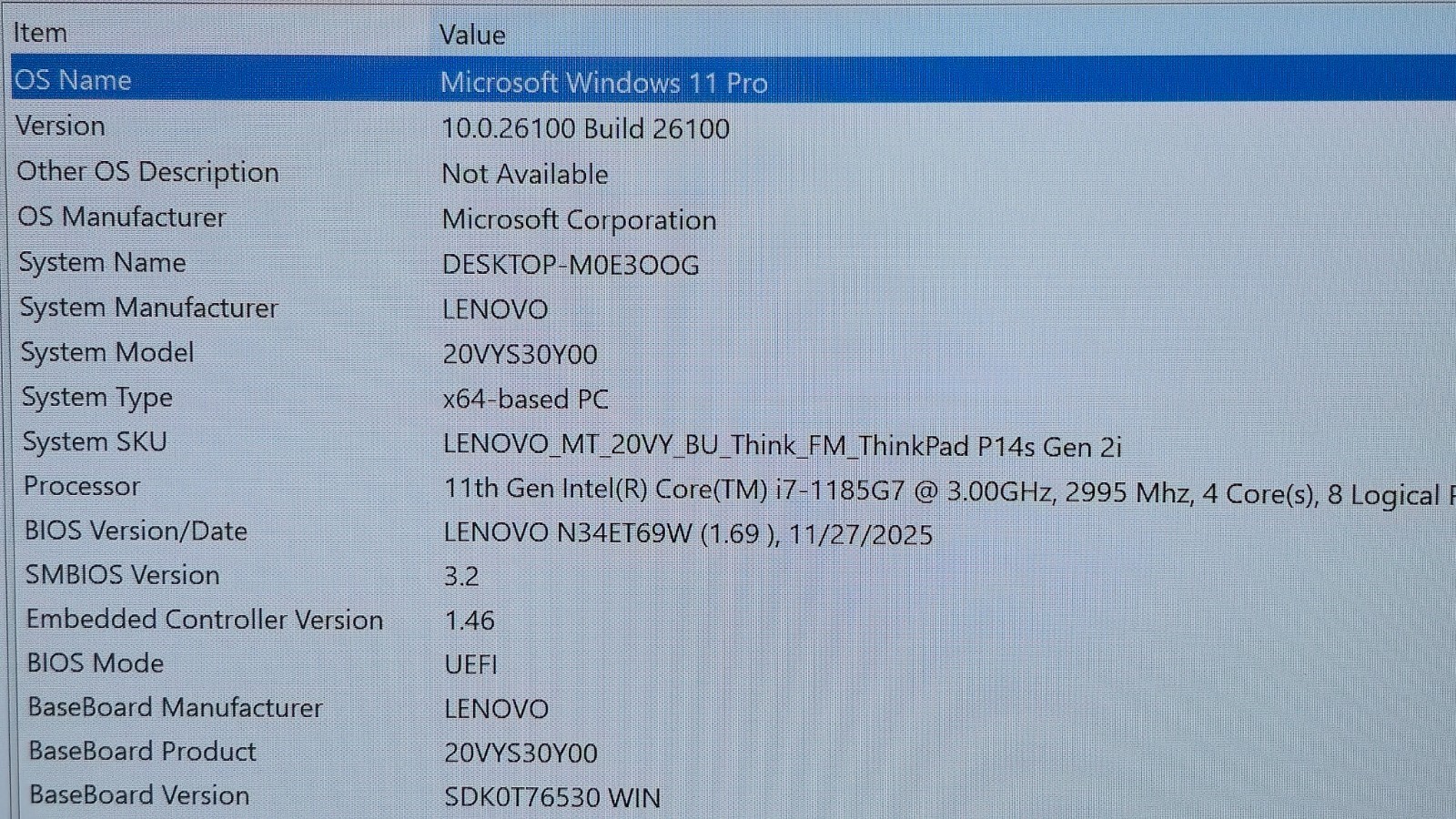Select the BIOS Version/Date label

point(136,531)
